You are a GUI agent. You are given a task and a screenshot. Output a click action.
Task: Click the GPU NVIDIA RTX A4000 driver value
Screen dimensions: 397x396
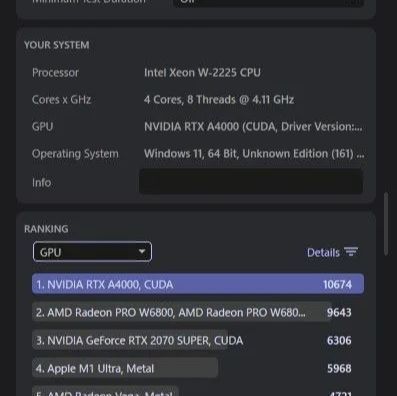pos(253,127)
